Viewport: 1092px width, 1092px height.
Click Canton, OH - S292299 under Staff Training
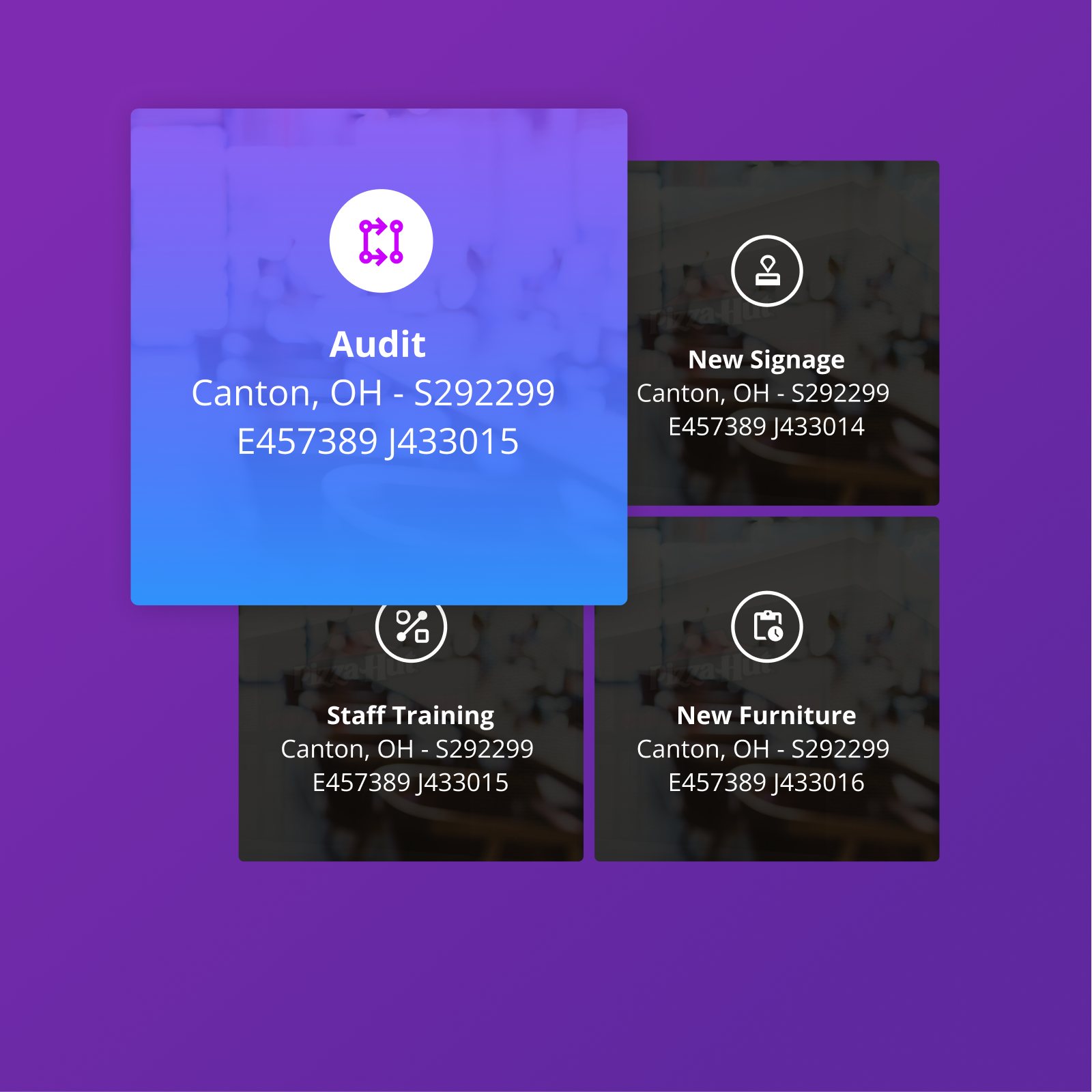pos(407,749)
